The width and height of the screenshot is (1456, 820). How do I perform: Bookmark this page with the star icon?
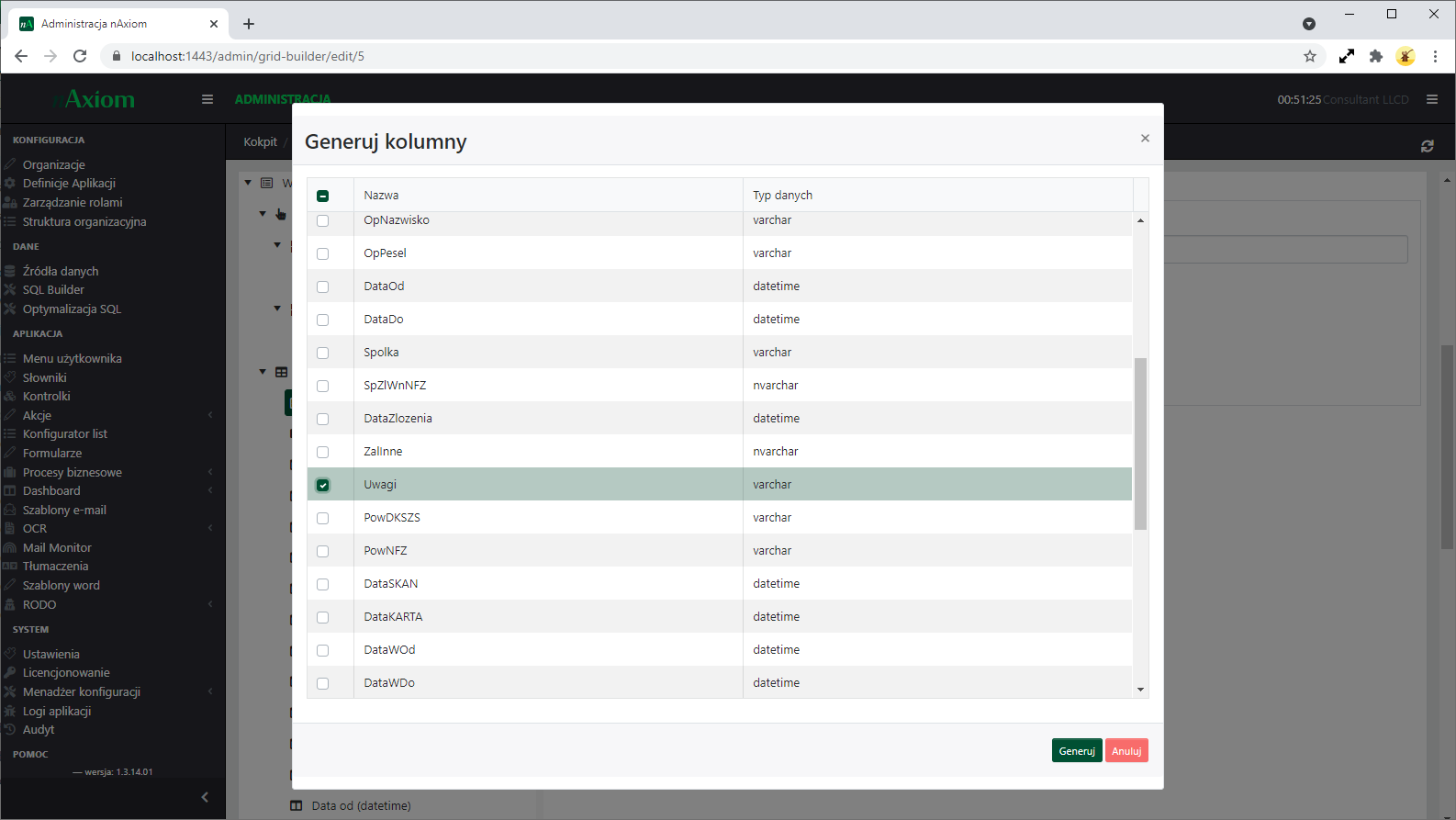1310,56
